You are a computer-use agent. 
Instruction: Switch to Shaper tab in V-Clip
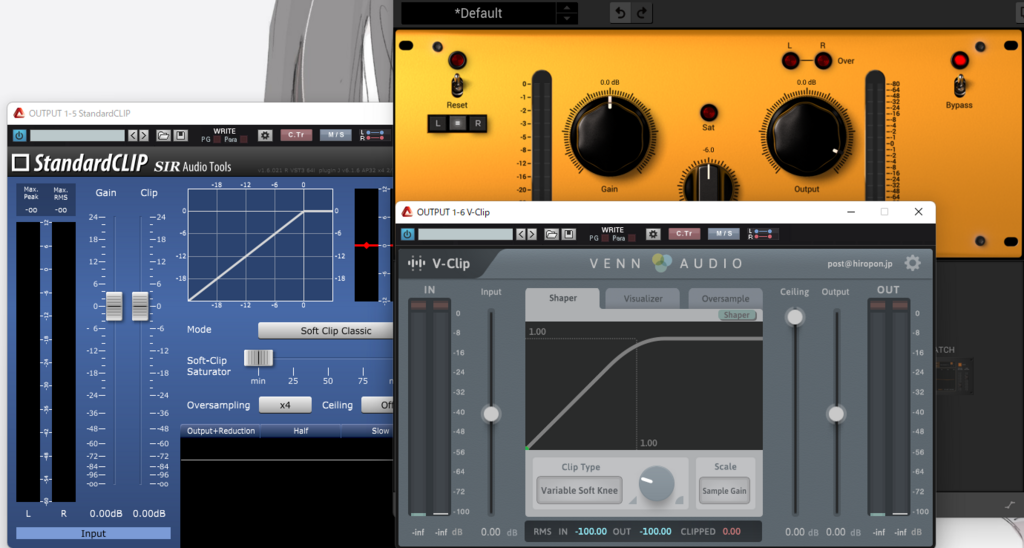pos(562,298)
